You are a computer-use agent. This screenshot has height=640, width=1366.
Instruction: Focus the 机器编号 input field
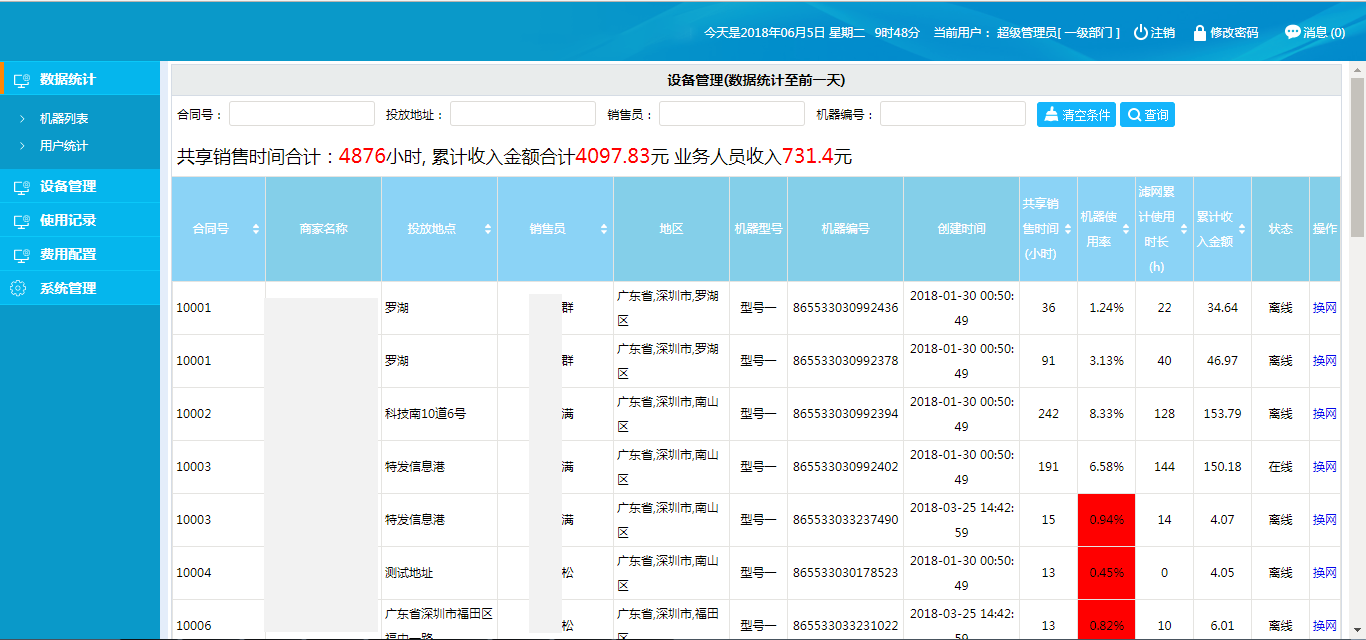coord(953,114)
